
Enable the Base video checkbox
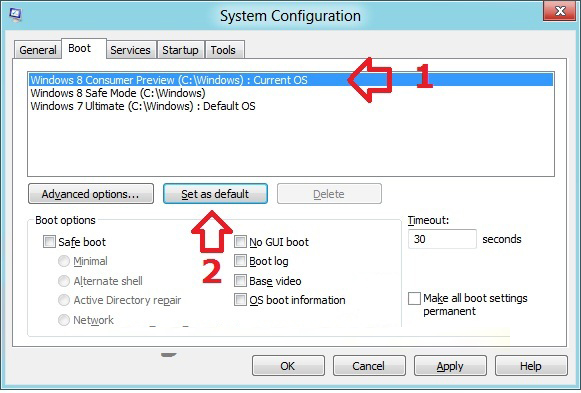240,281
